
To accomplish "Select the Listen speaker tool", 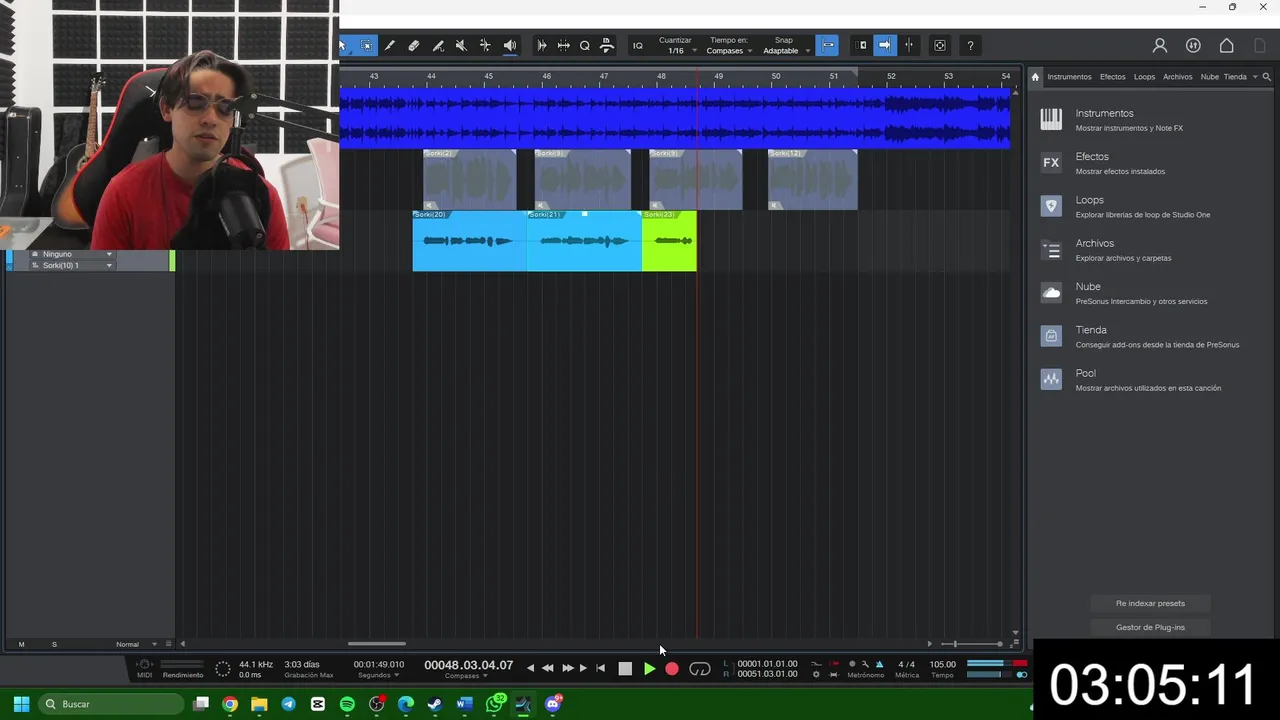I will pos(510,45).
